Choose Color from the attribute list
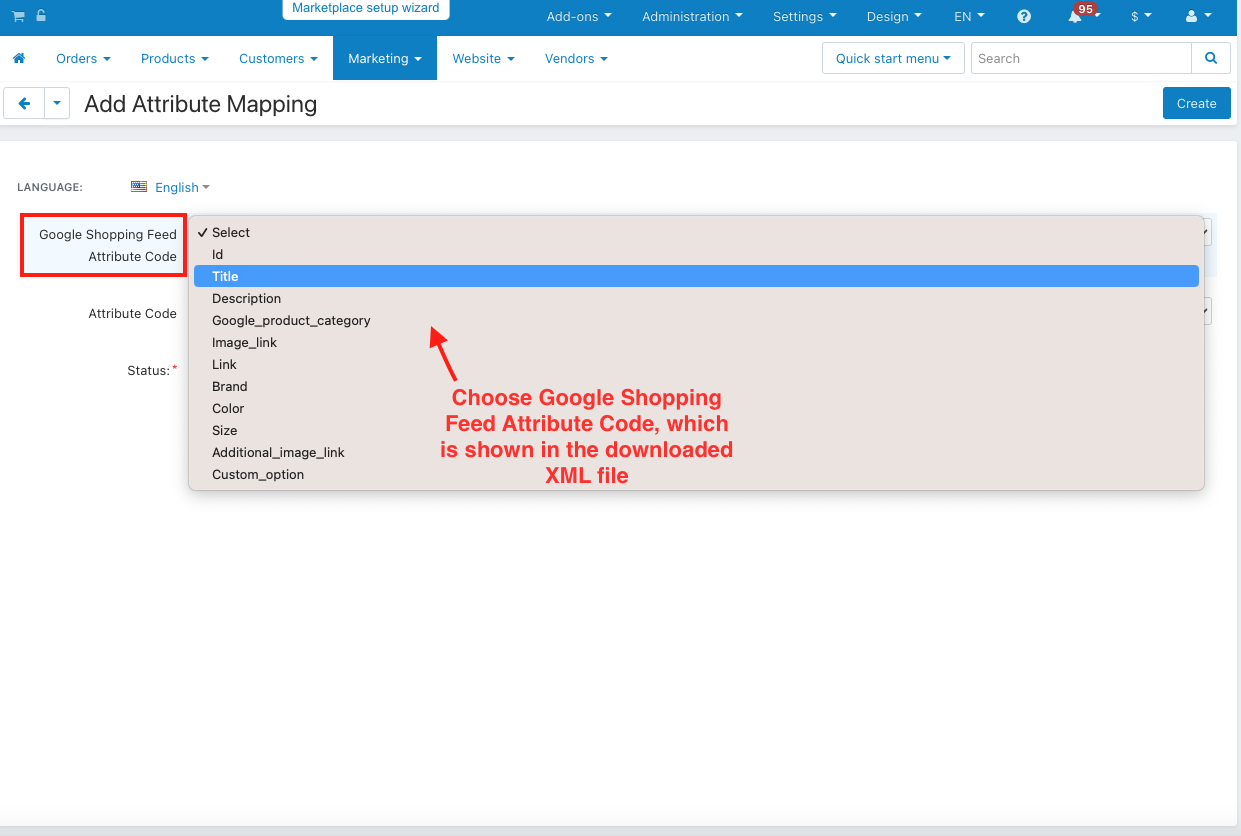This screenshot has width=1241, height=836. coord(696,408)
